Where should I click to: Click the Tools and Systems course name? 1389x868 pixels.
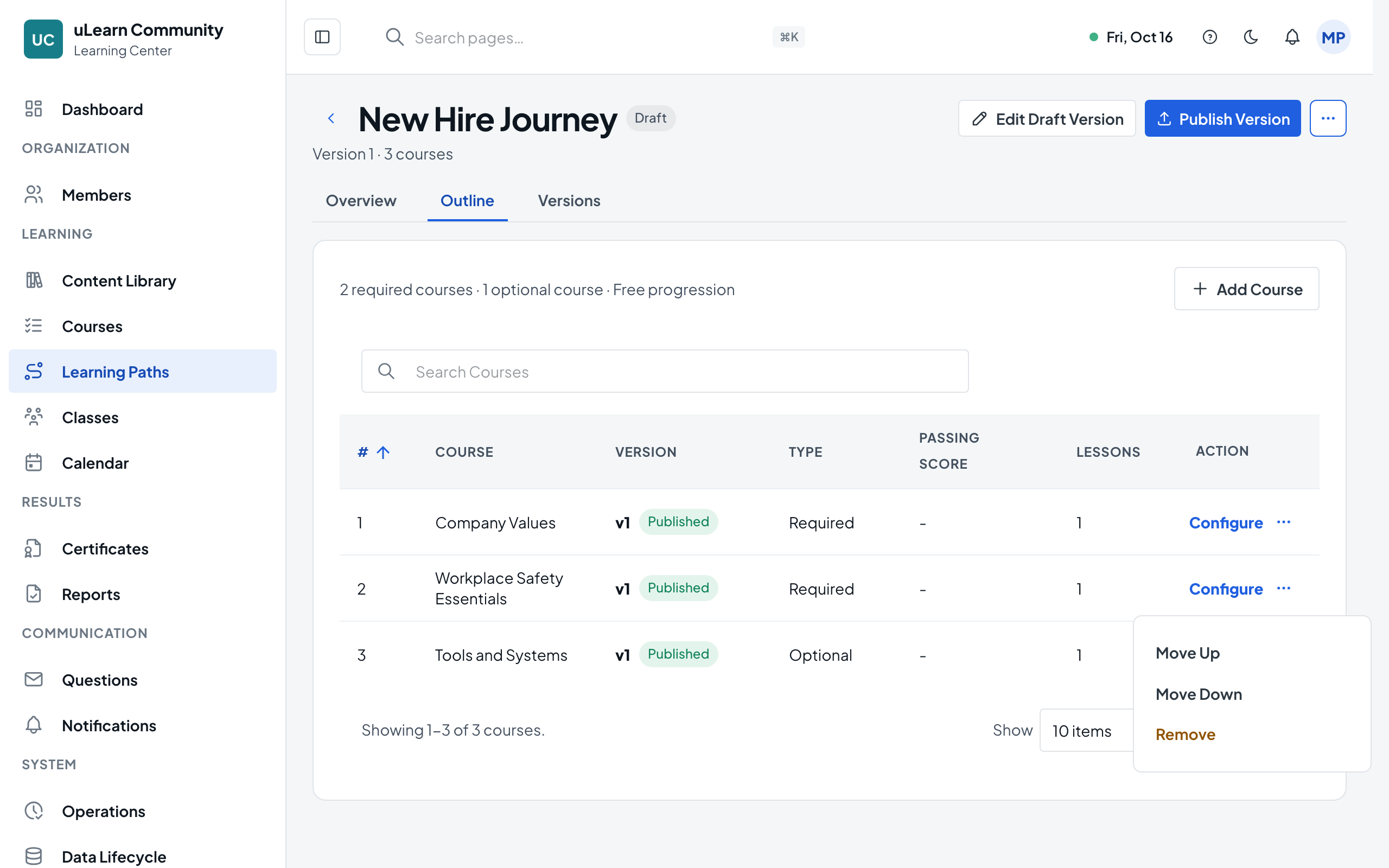click(501, 655)
